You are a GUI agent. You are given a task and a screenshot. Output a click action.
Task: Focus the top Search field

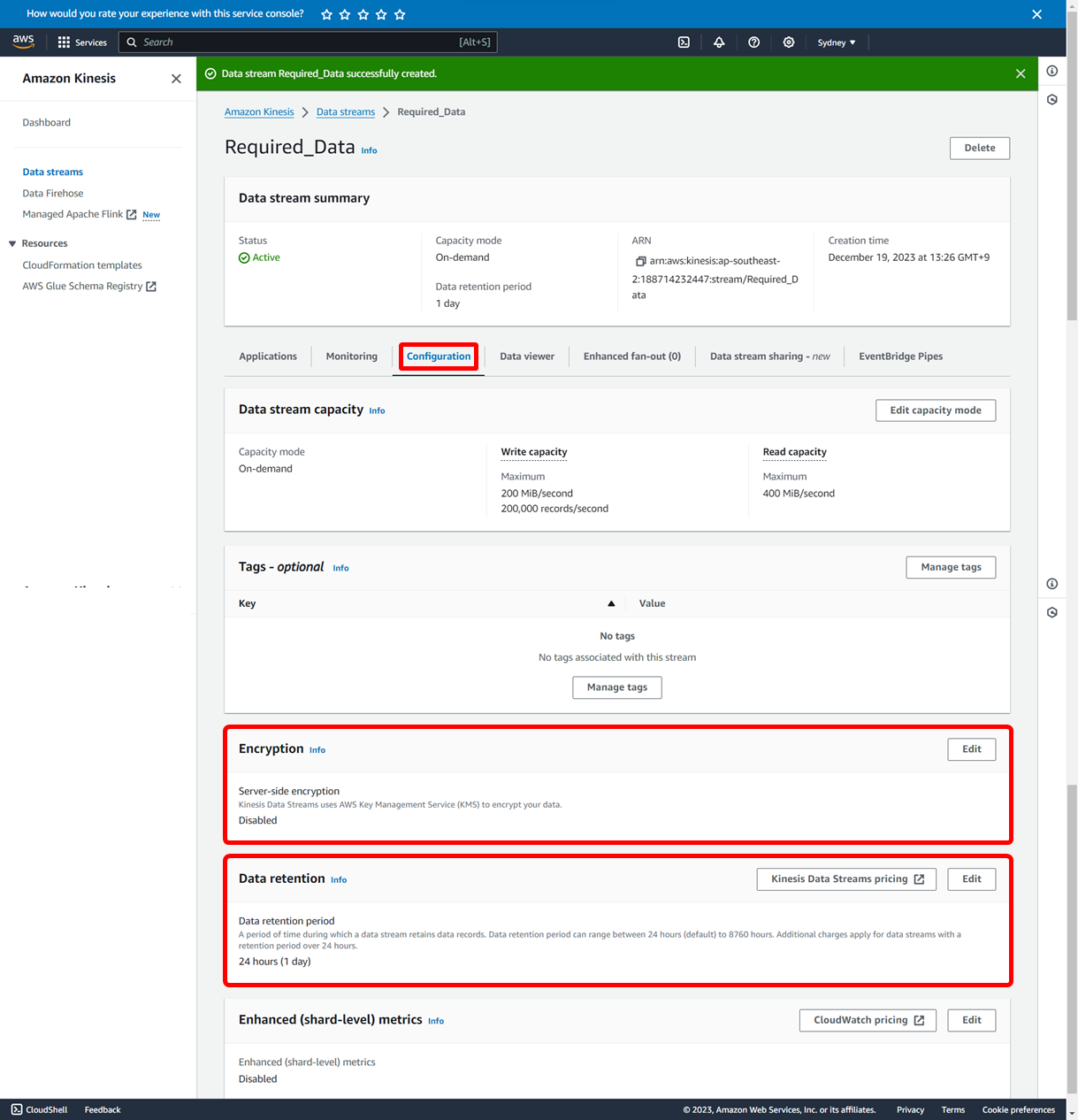click(308, 42)
